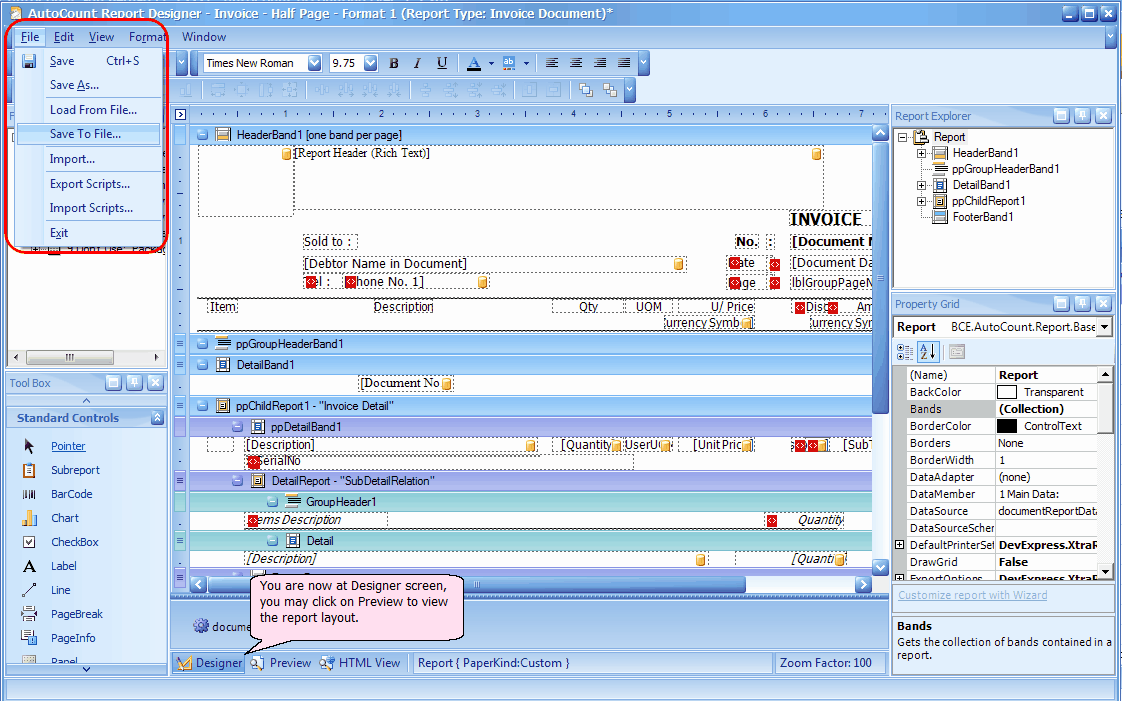Image resolution: width=1122 pixels, height=701 pixels.
Task: Sort Property Grid alphabetically
Action: tap(927, 352)
